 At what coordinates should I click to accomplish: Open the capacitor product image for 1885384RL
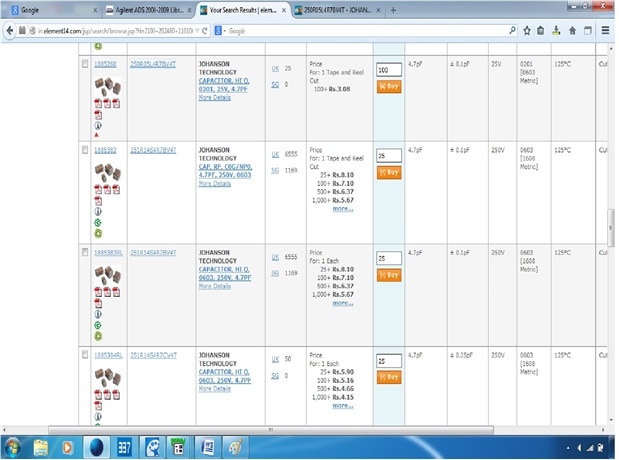point(108,378)
